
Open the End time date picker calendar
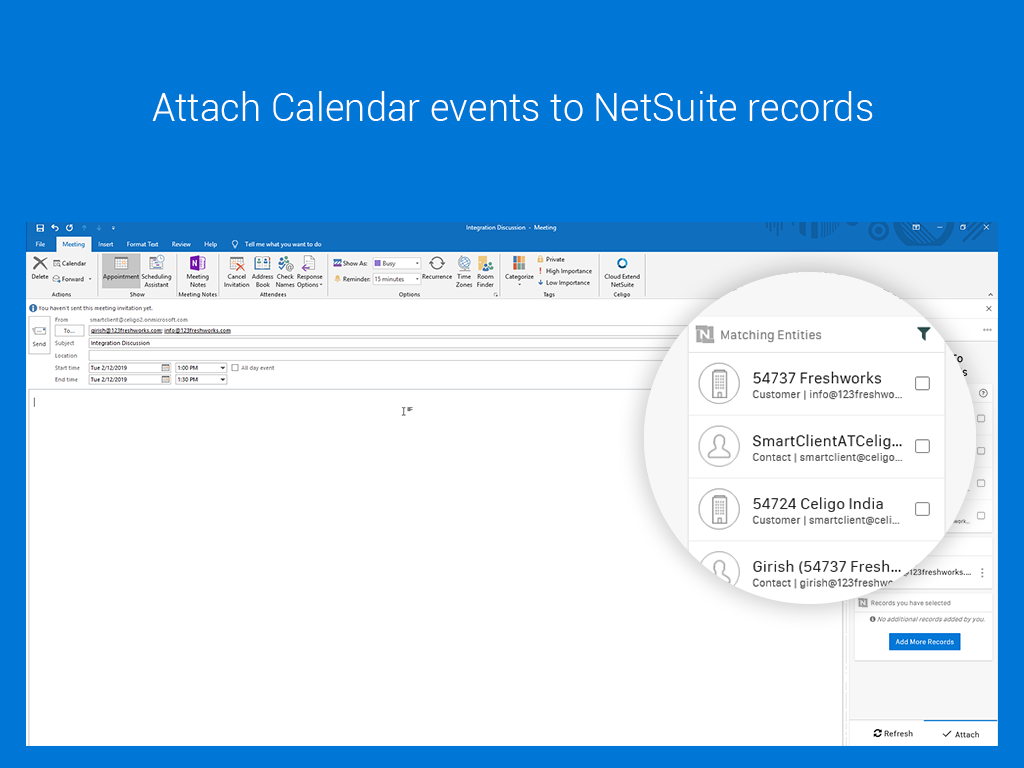coord(166,379)
